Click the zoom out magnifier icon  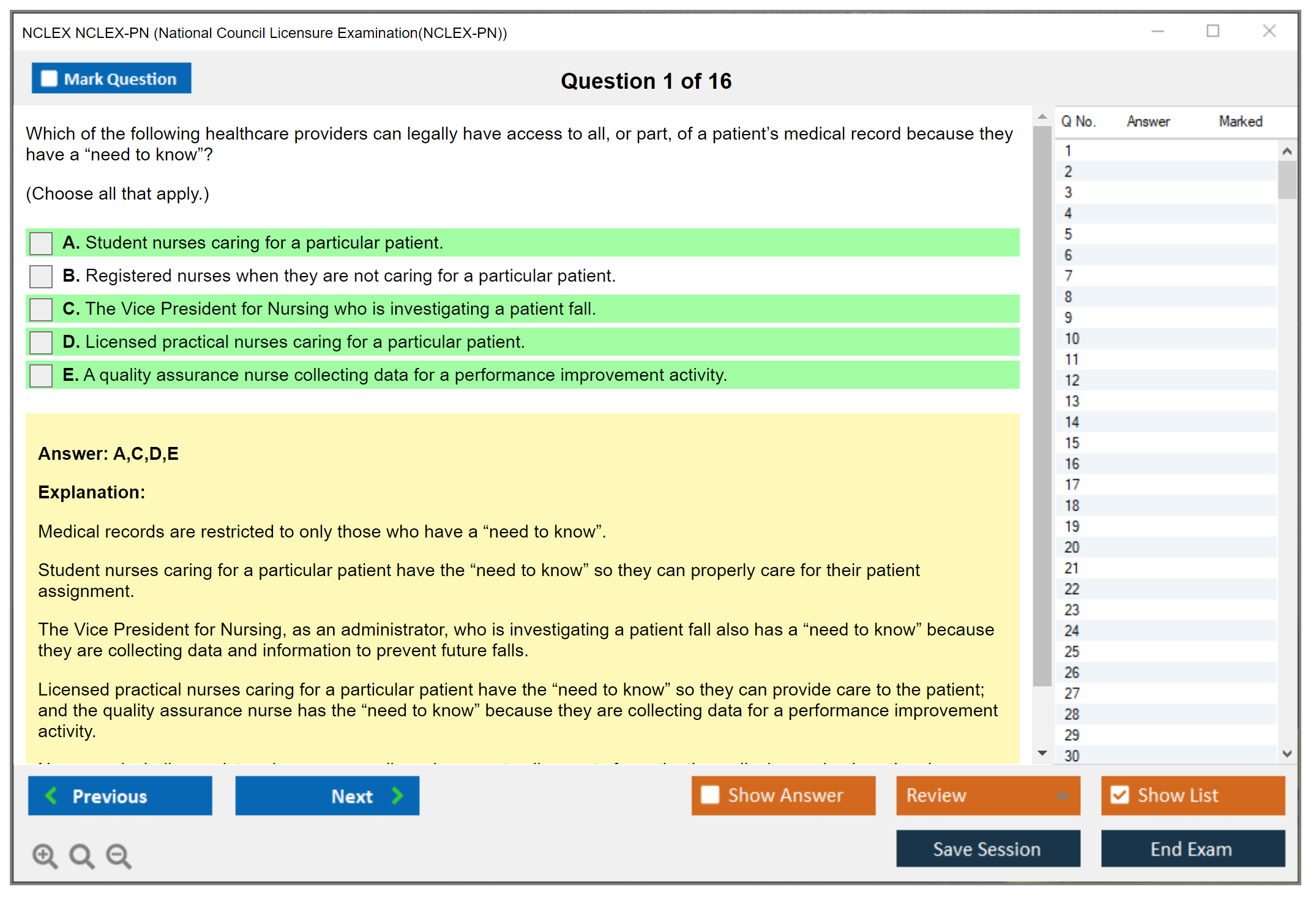(x=119, y=855)
